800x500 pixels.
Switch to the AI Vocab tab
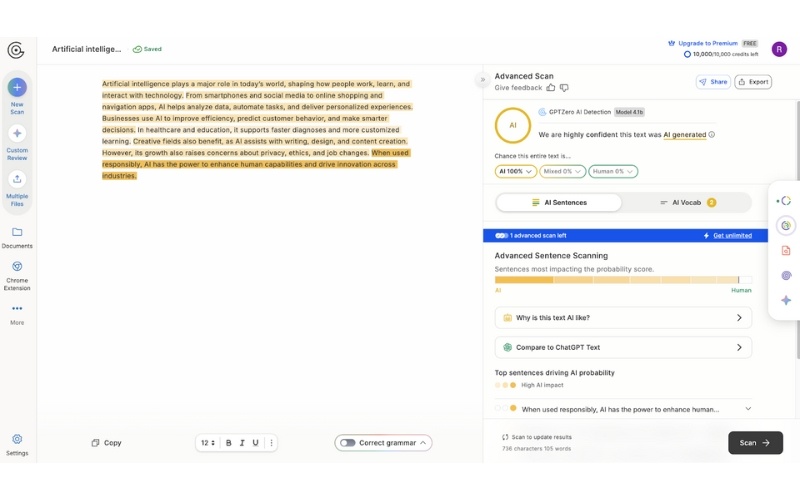[687, 203]
